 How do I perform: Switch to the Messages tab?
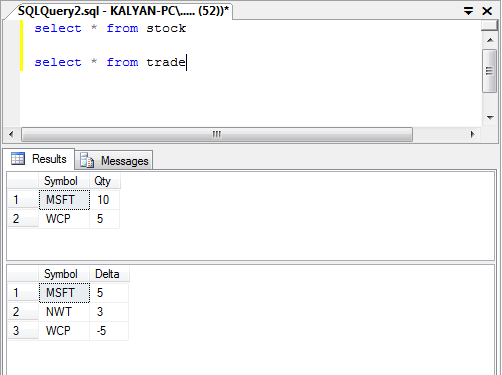tap(114, 160)
